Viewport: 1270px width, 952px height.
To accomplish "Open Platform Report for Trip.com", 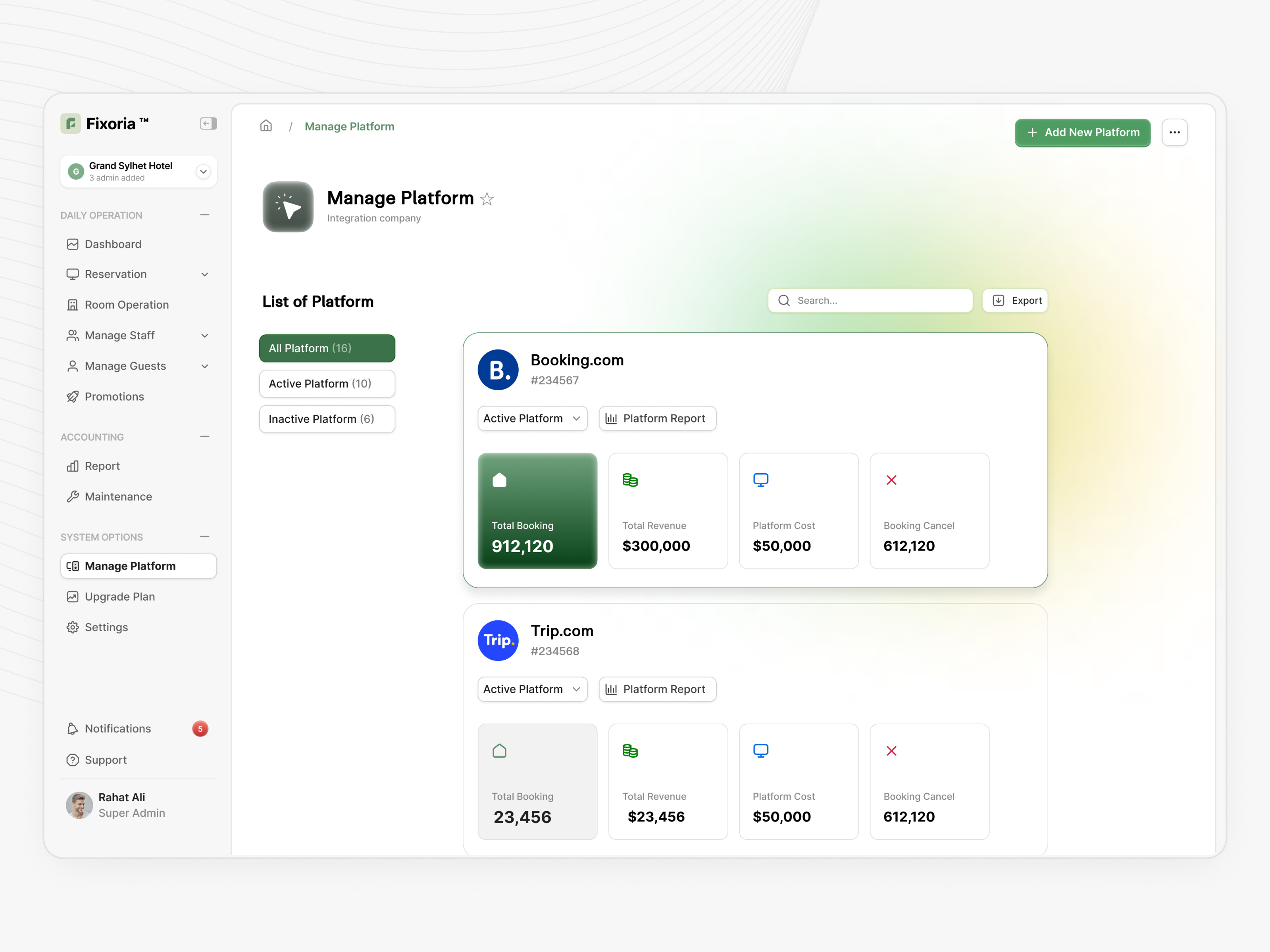I will pos(657,689).
